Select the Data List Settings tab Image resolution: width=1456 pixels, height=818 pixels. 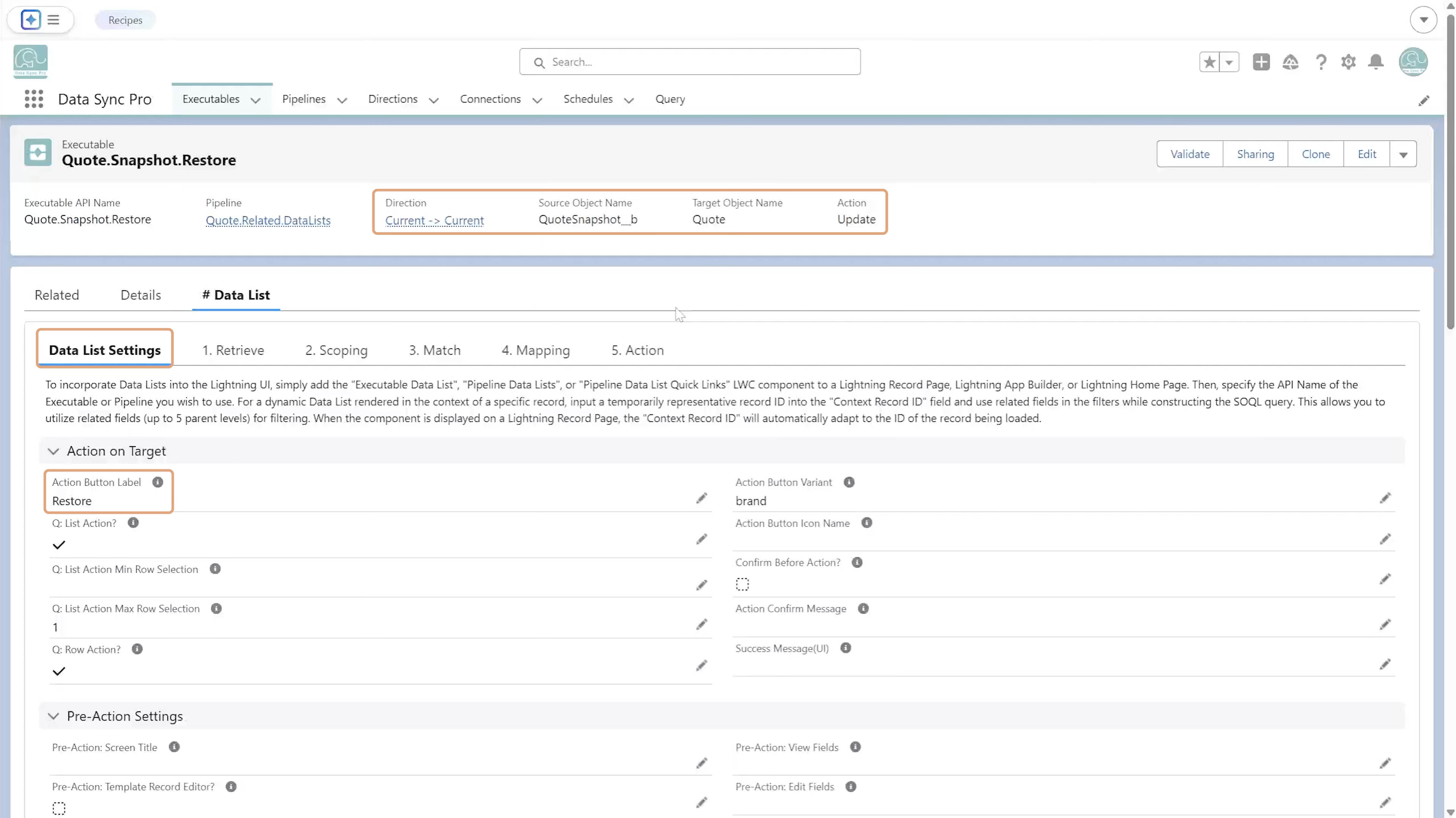(104, 350)
